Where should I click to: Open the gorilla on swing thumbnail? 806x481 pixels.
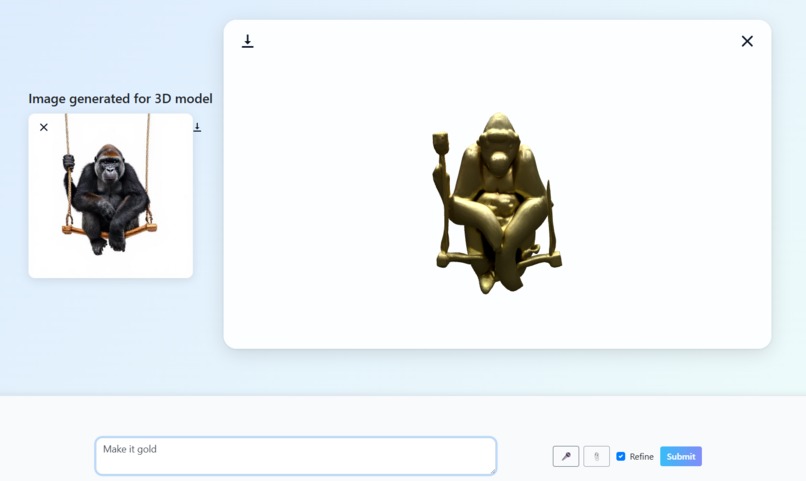point(111,196)
